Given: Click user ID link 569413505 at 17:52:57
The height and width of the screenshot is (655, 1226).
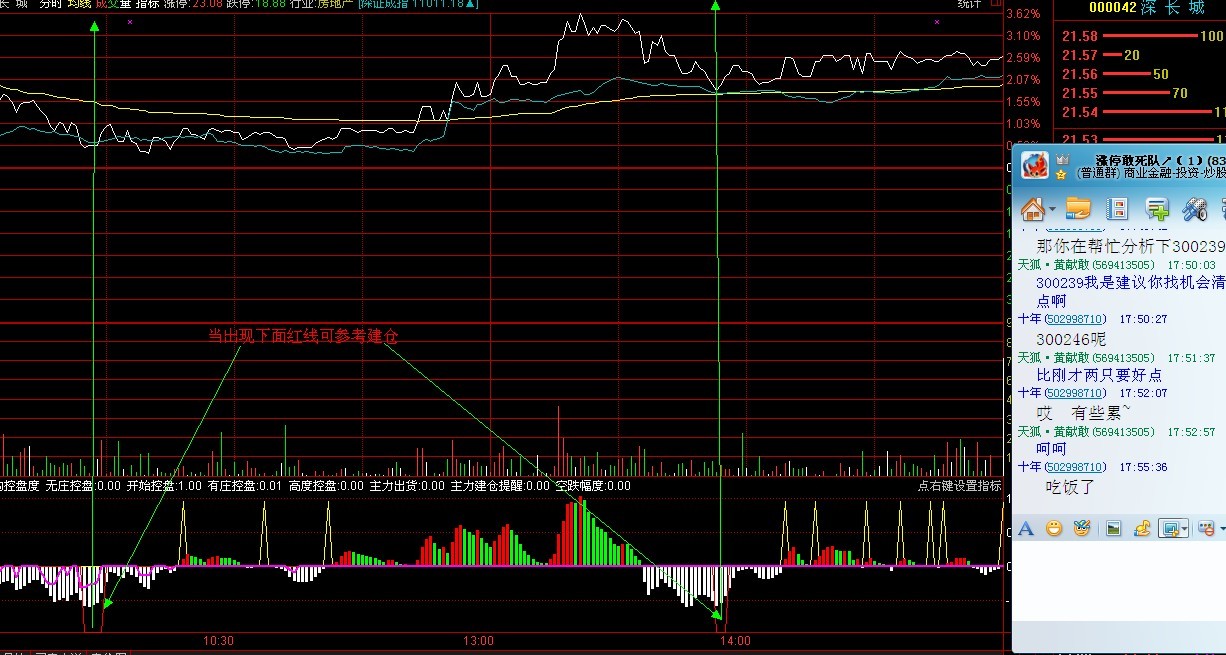Looking at the screenshot, I should click(x=1124, y=432).
